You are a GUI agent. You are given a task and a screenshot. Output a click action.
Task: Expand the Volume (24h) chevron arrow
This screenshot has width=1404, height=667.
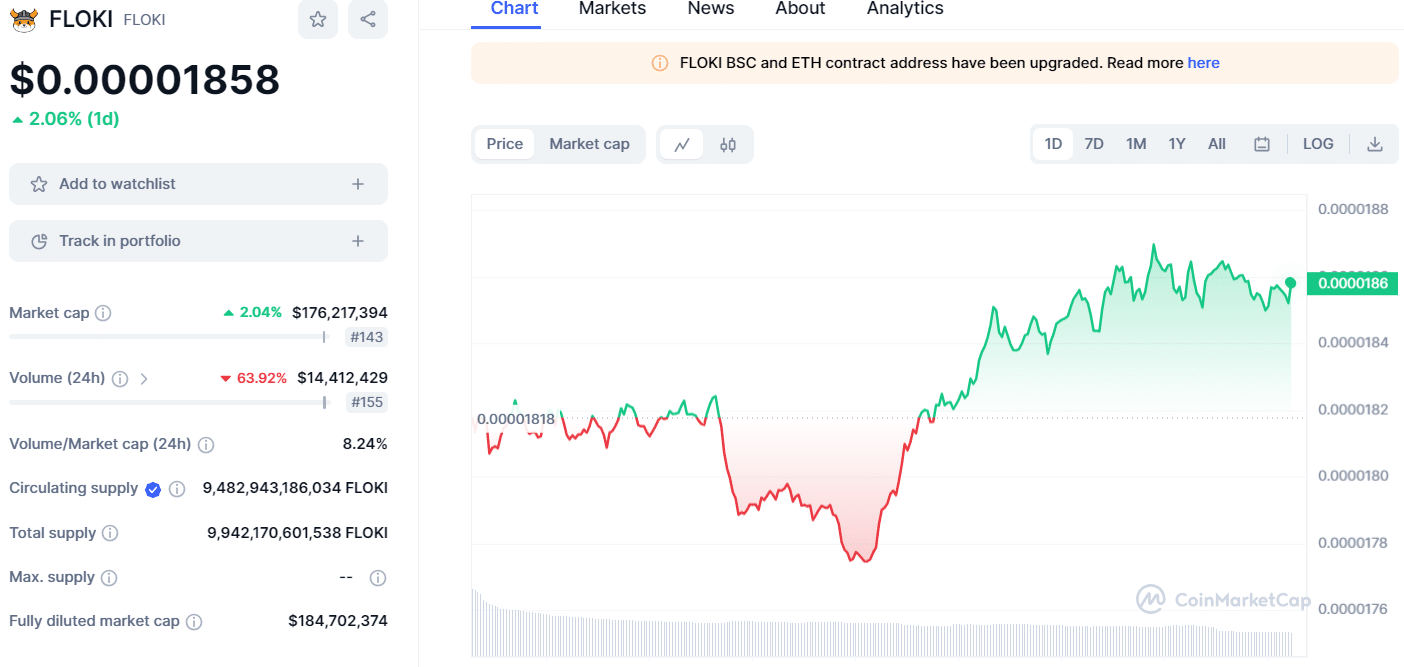(x=144, y=378)
